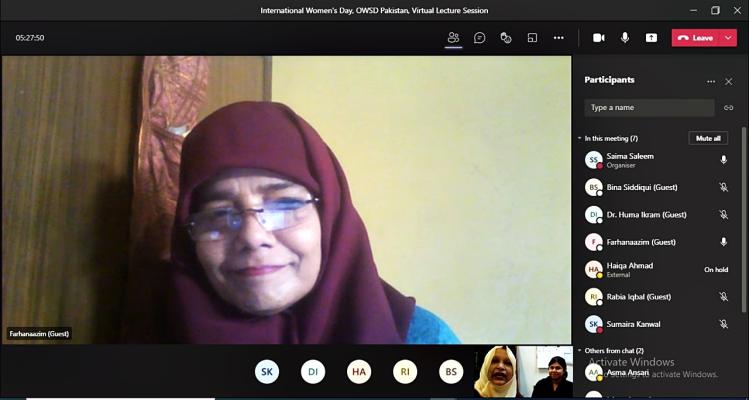Viewport: 749px width, 400px height.
Task: Click the Type a name search field
Action: [x=648, y=107]
